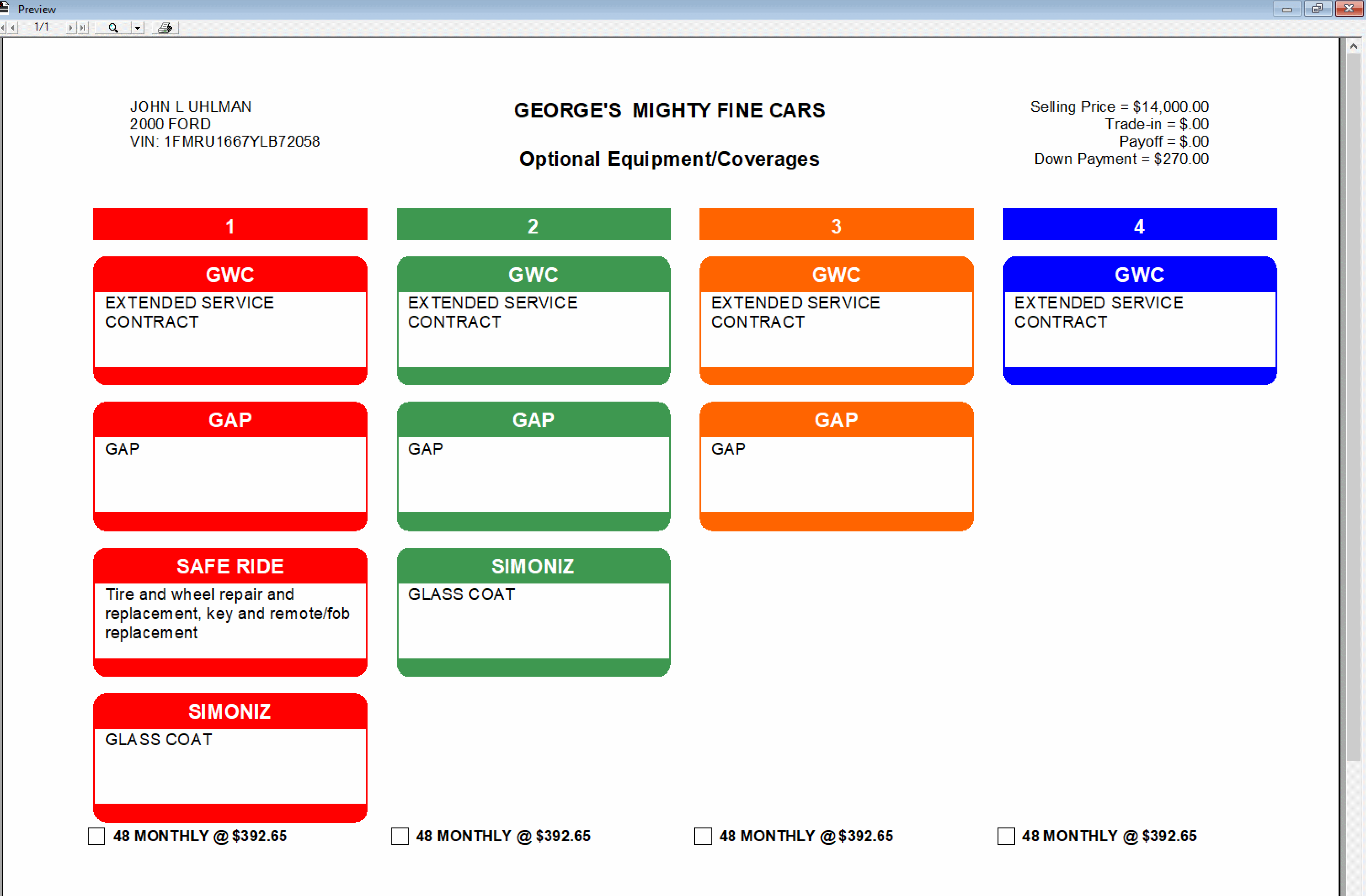1366x896 pixels.
Task: Click the SAFE RIDE coverage card
Action: [x=230, y=612]
